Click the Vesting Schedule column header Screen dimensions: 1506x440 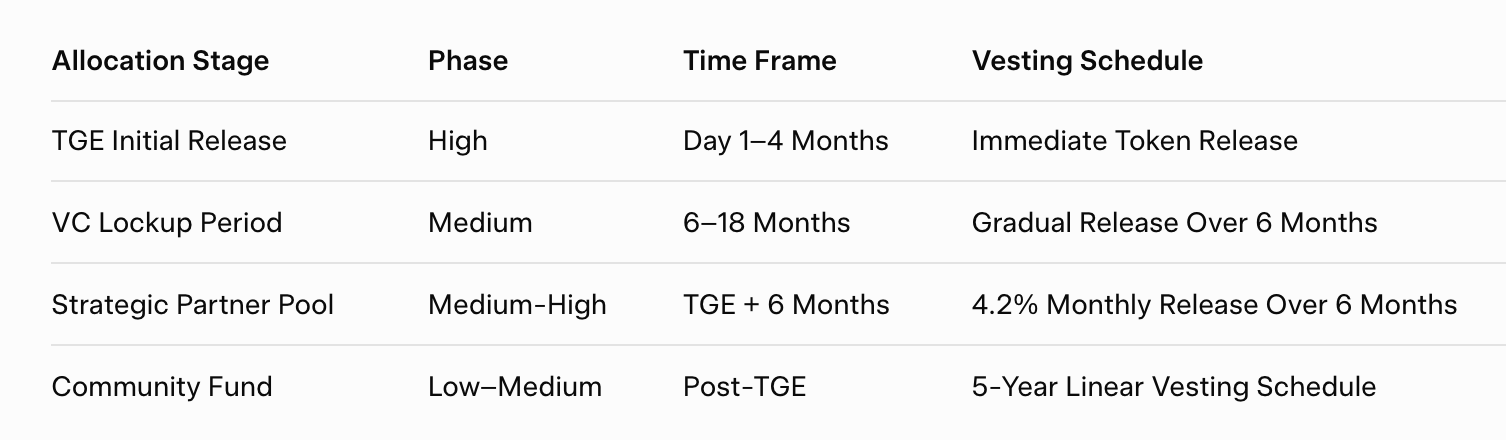[1087, 61]
